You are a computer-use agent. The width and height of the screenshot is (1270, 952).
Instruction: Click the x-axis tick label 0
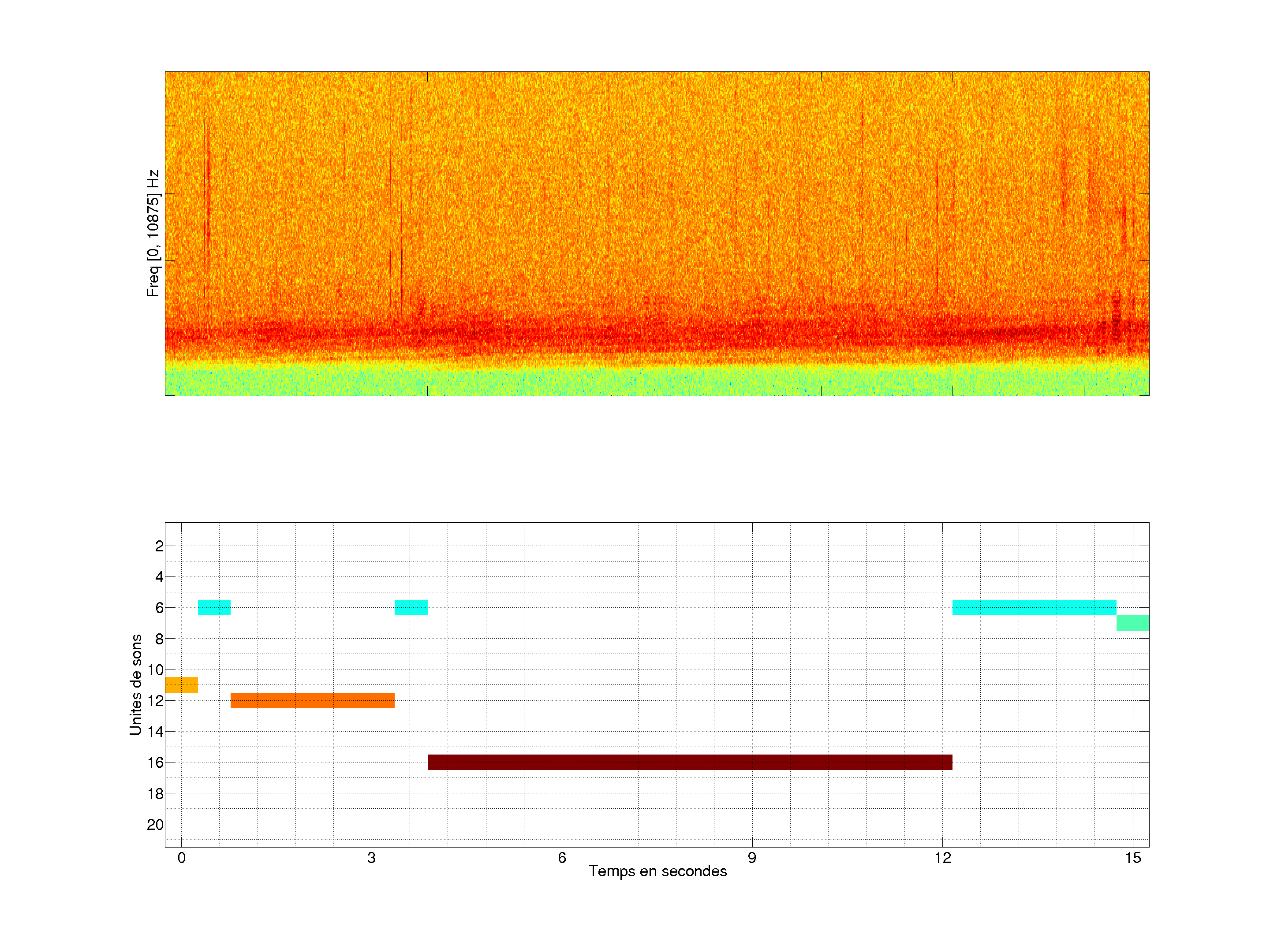coord(181,858)
